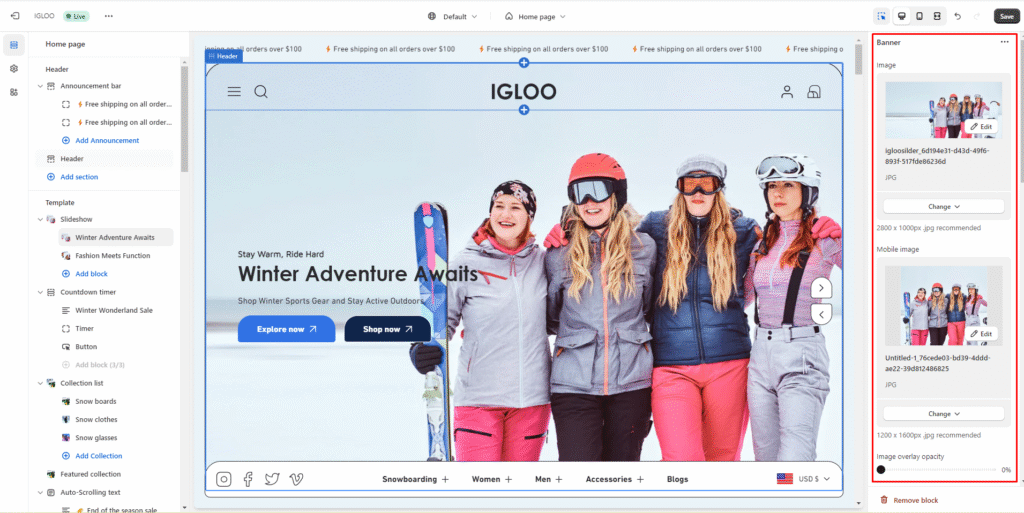The height and width of the screenshot is (513, 1024).
Task: Toggle the inspector selection mode
Action: point(881,16)
